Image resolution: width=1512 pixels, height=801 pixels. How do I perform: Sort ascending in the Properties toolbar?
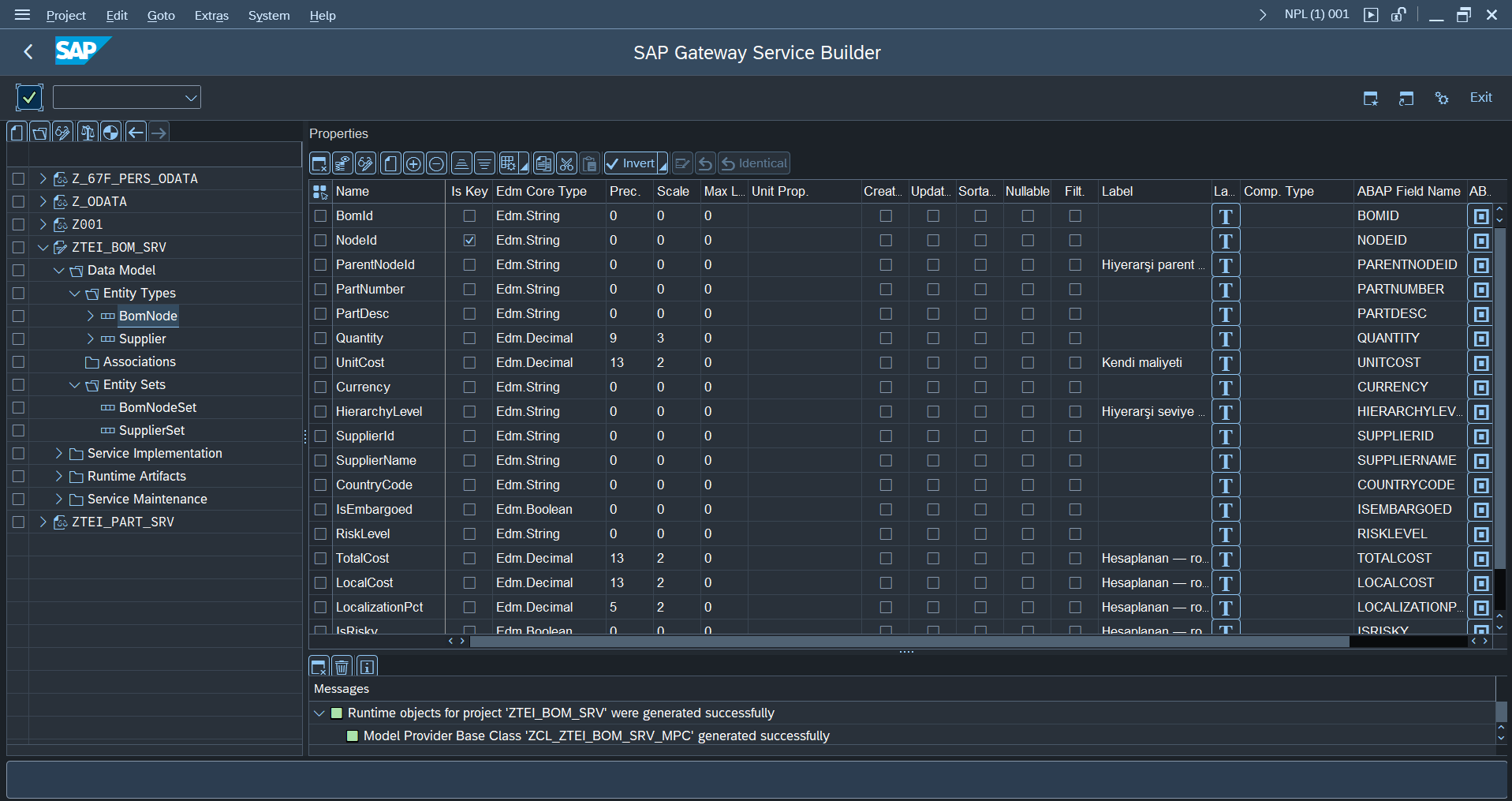[x=462, y=163]
